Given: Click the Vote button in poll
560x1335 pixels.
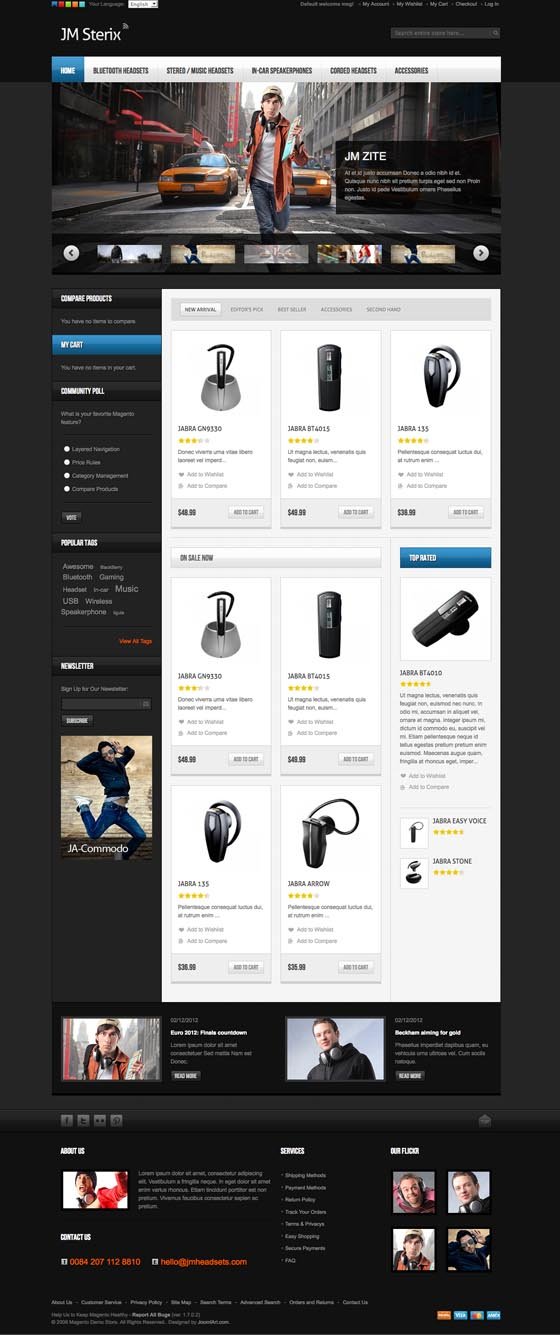Looking at the screenshot, I should (x=71, y=517).
